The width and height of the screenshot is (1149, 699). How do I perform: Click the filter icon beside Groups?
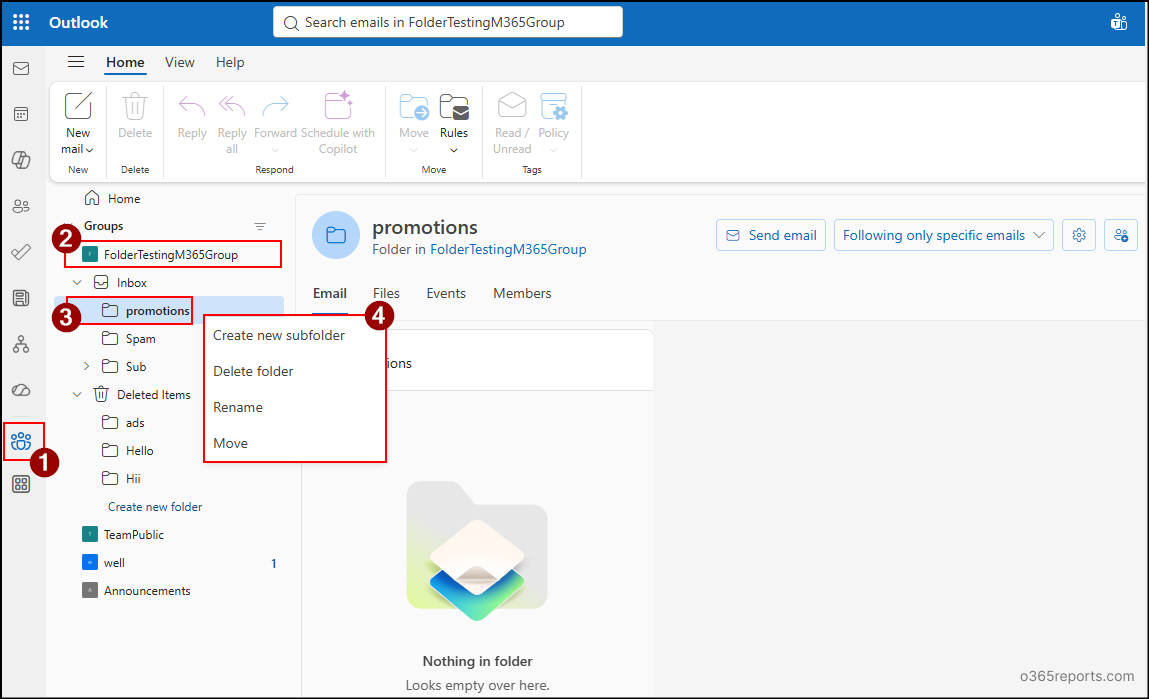(260, 226)
